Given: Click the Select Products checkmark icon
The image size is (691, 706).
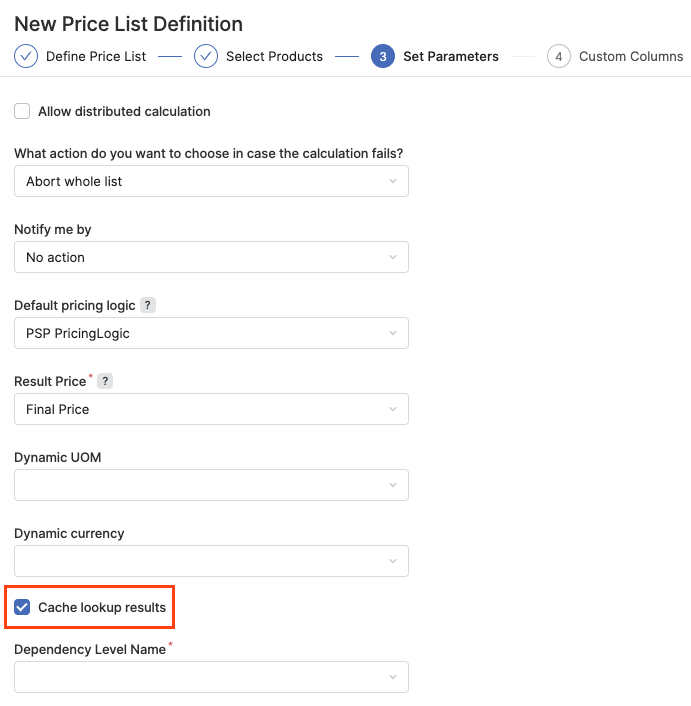Looking at the screenshot, I should 206,56.
